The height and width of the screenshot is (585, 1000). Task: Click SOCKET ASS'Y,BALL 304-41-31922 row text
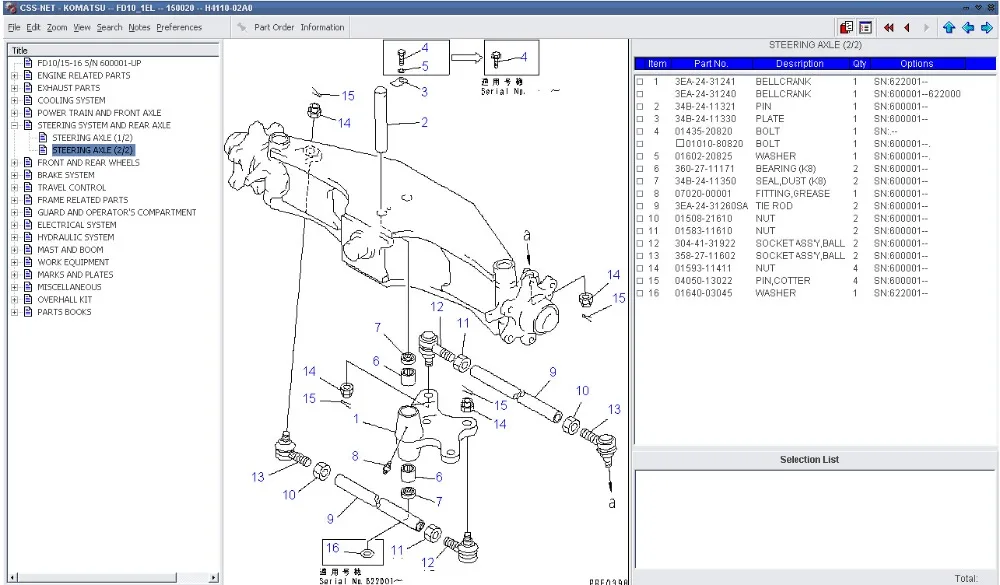pos(800,243)
